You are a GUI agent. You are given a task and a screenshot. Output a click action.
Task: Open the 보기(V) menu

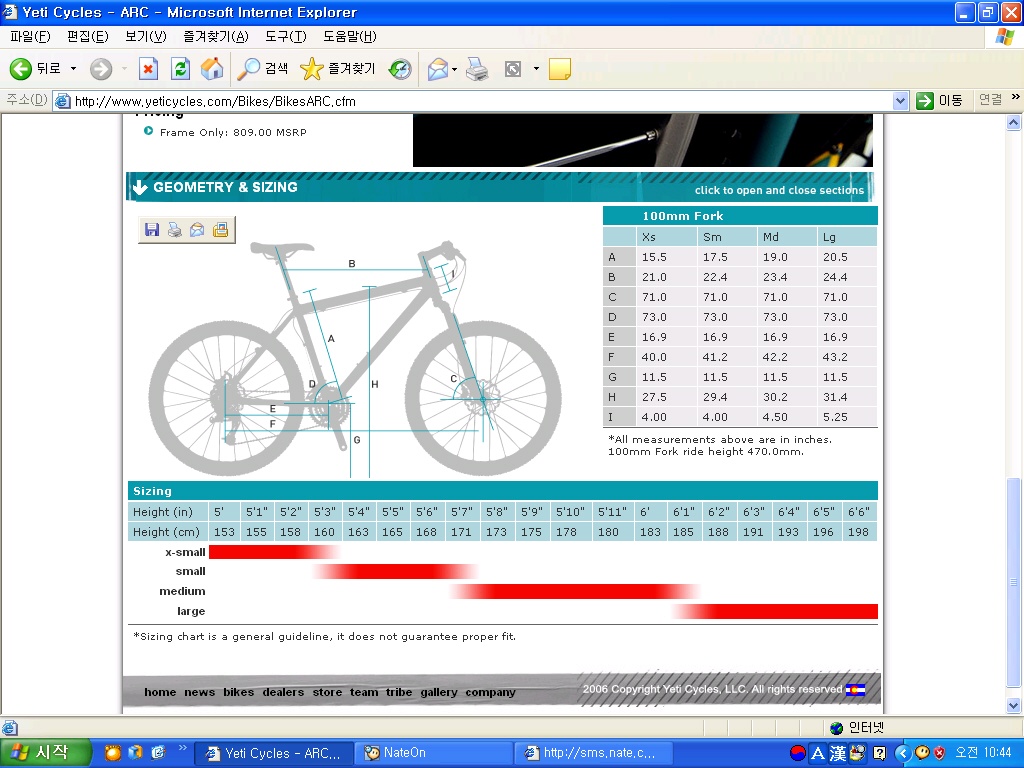pos(146,37)
